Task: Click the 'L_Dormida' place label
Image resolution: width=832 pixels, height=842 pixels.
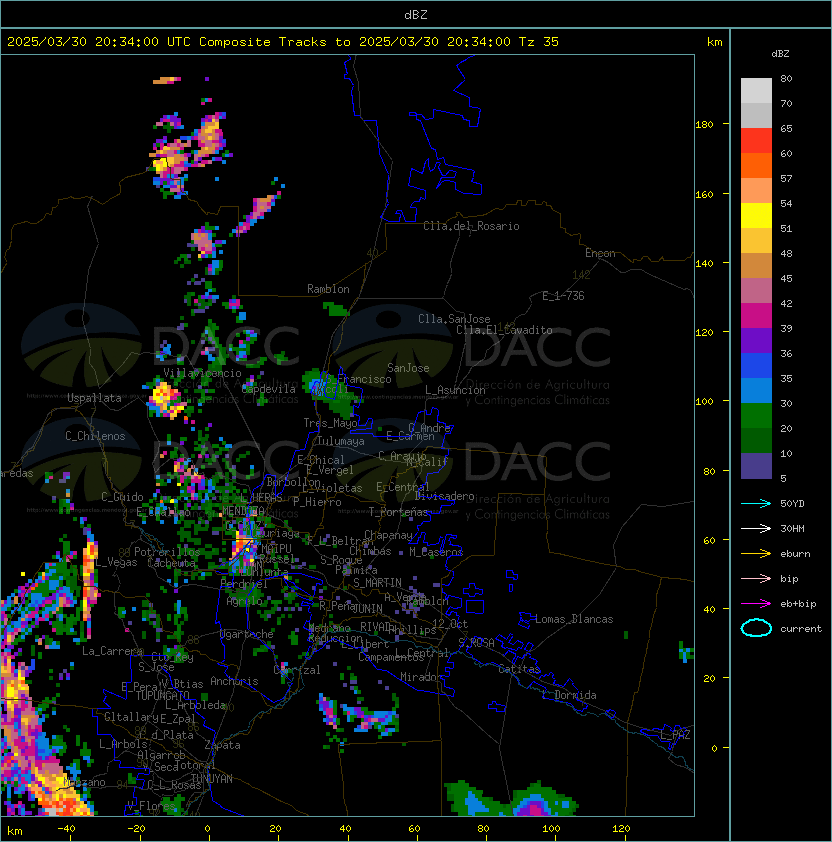Action: click(x=569, y=695)
